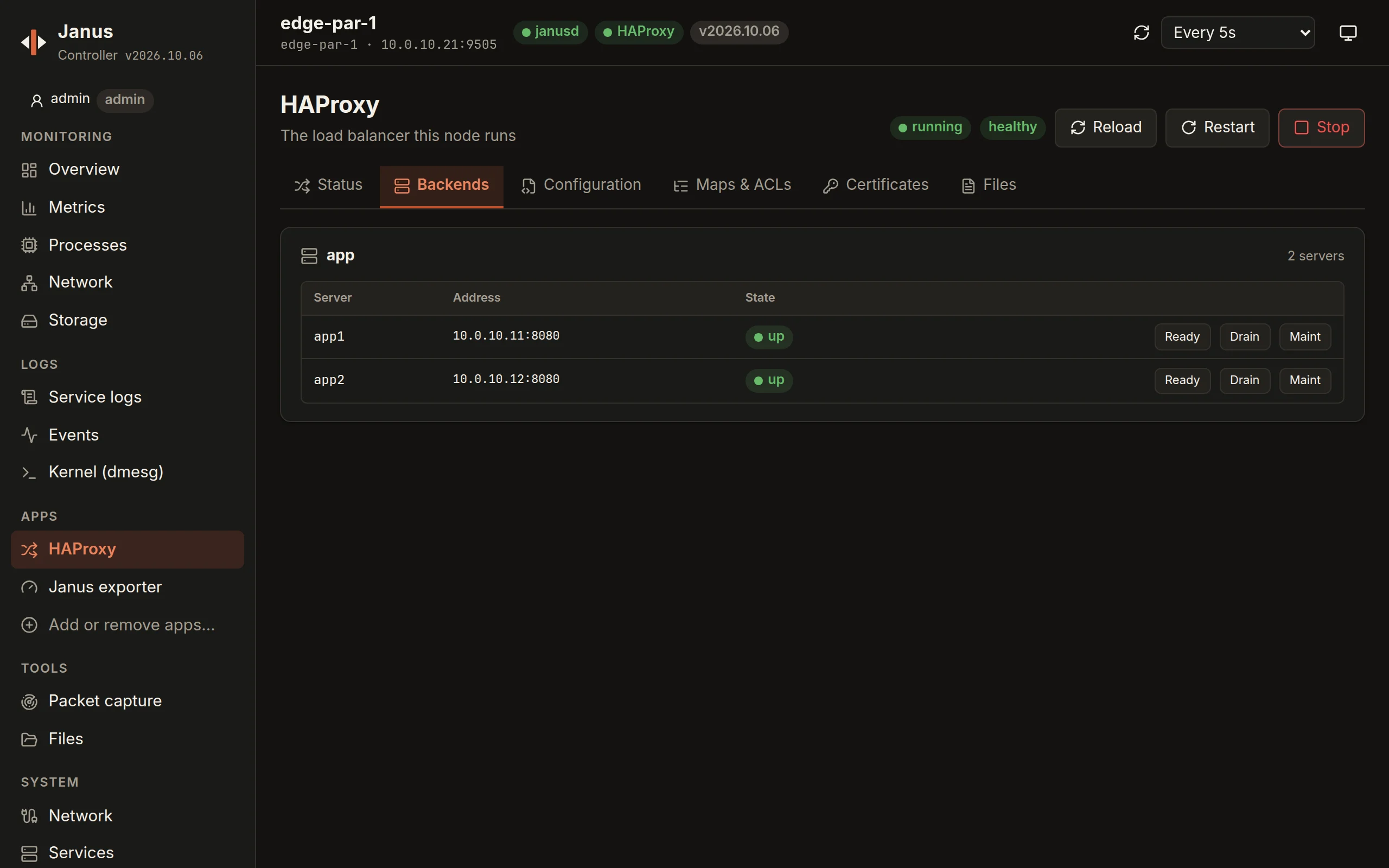The height and width of the screenshot is (868, 1389).
Task: Put app2 server into Maint
Action: click(x=1304, y=381)
